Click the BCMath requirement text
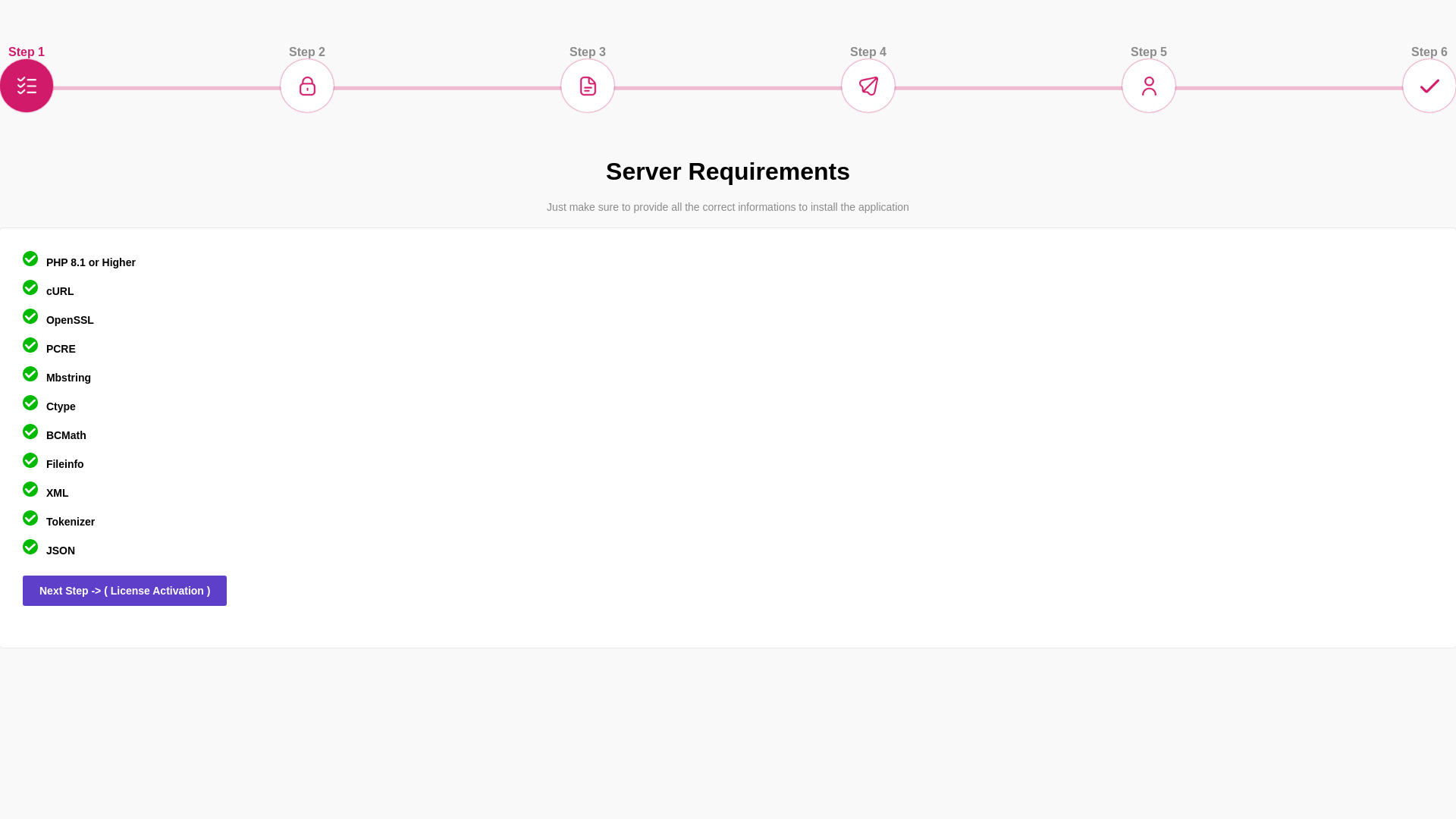The width and height of the screenshot is (1456, 819). 66,435
